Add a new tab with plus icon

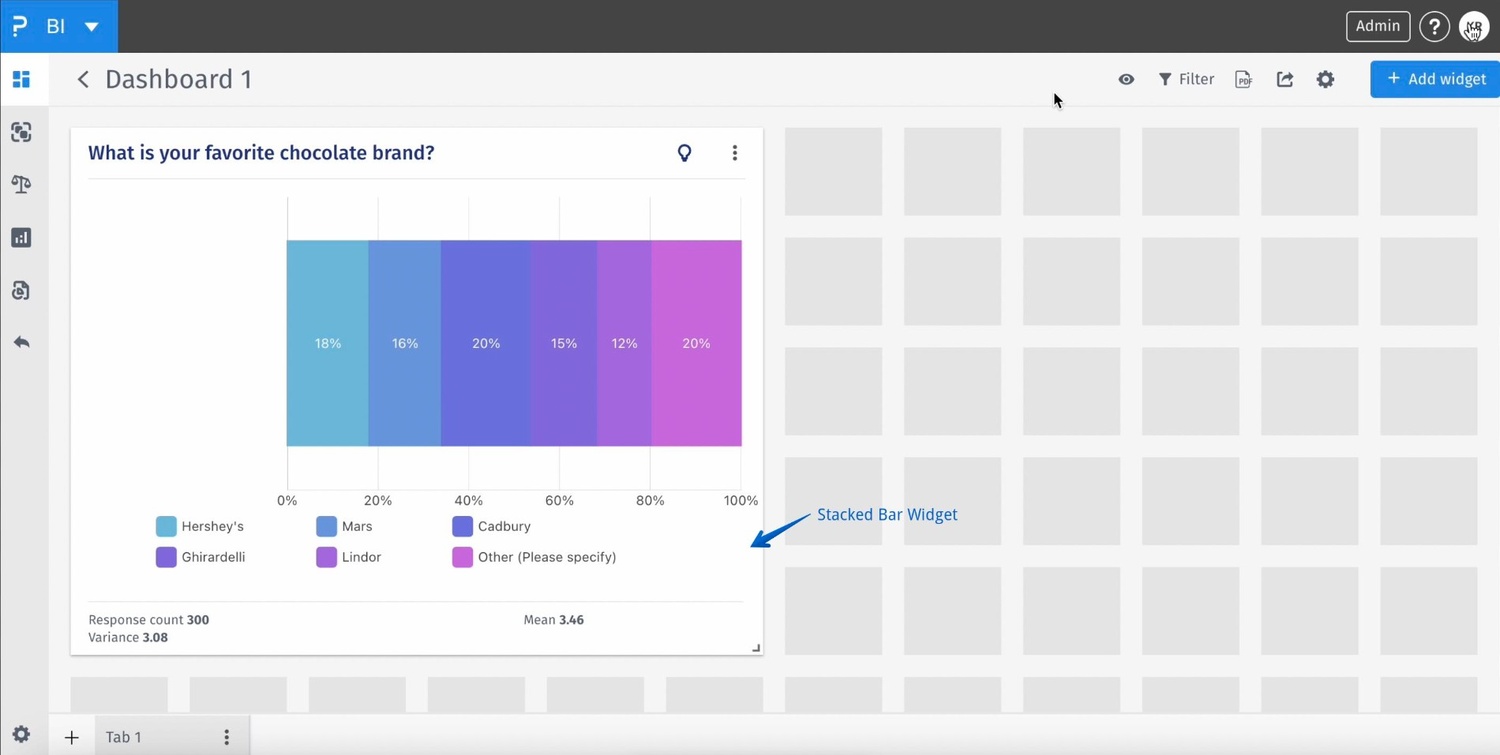71,738
